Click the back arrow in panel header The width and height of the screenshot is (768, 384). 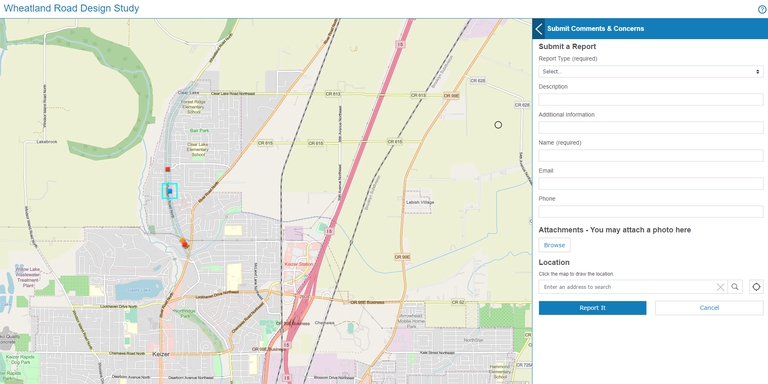(x=539, y=29)
